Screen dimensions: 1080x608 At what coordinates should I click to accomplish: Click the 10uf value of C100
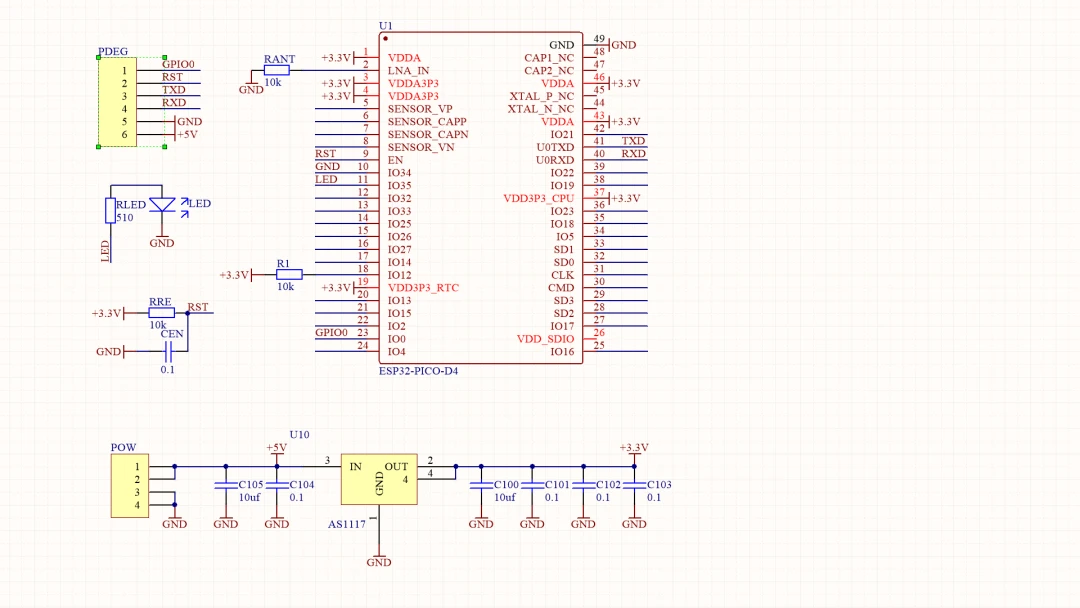pos(504,497)
